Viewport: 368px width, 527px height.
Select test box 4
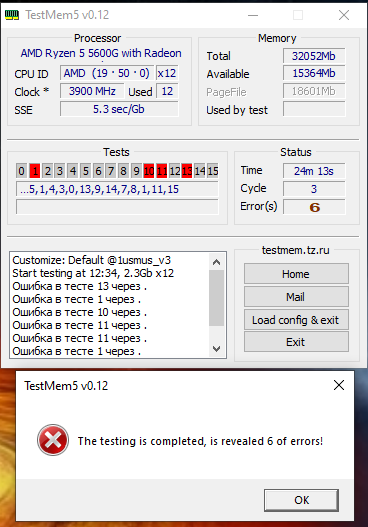73,171
